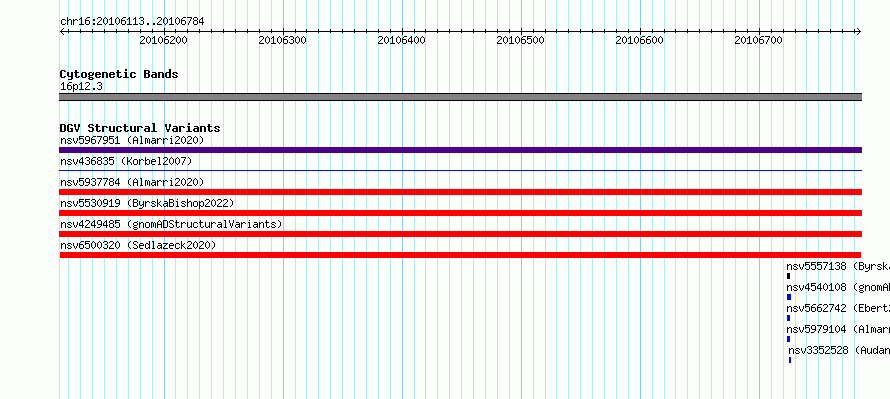Click the DGV Structural Variants track title
Viewport: 890px width, 399px height.
(140, 128)
